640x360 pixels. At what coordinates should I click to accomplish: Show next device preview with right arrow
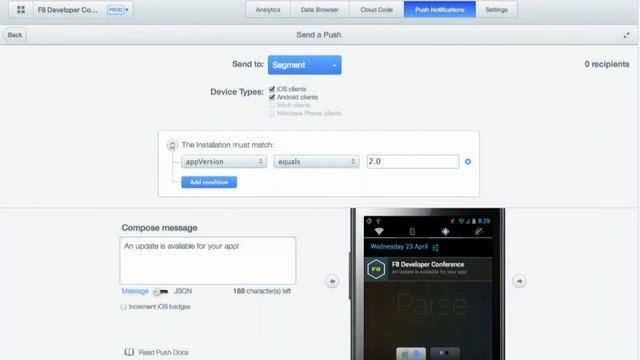pos(519,281)
